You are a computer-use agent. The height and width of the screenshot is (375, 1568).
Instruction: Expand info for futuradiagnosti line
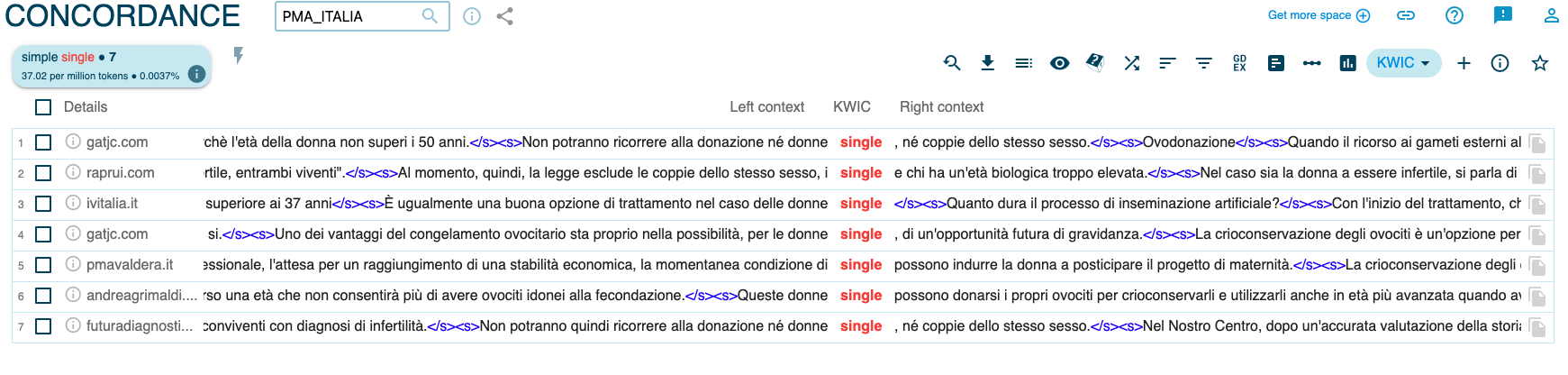coord(73,325)
